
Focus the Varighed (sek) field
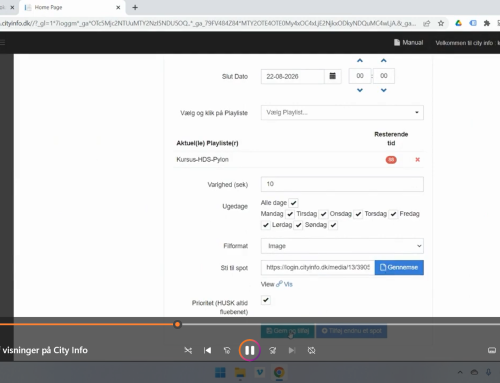(342, 184)
